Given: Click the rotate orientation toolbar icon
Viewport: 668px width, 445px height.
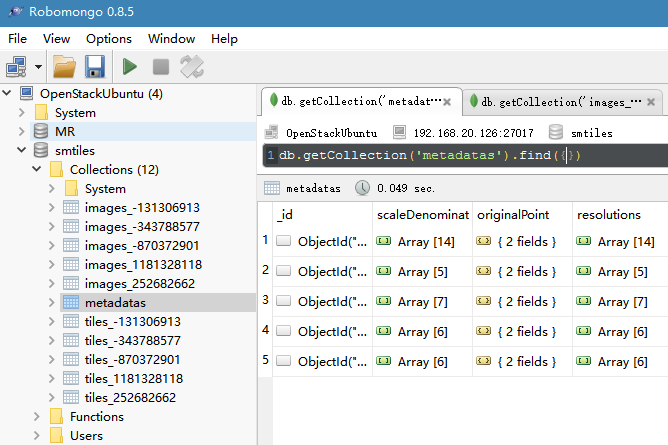Looking at the screenshot, I should coord(192,67).
